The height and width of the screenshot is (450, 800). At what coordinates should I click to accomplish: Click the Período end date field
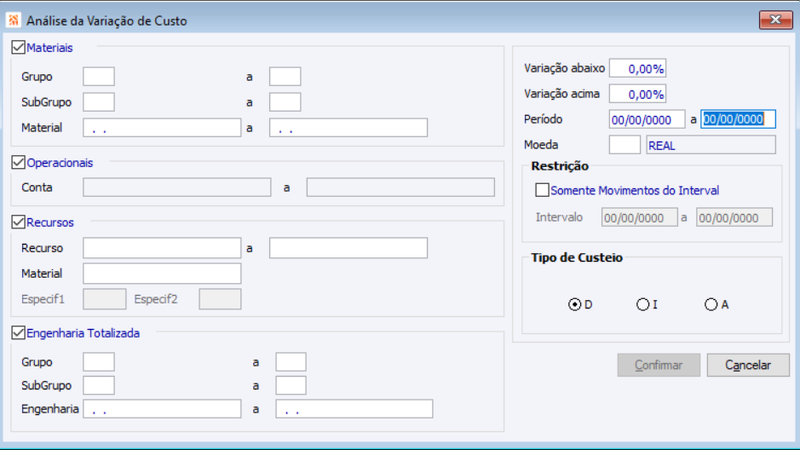tap(738, 119)
